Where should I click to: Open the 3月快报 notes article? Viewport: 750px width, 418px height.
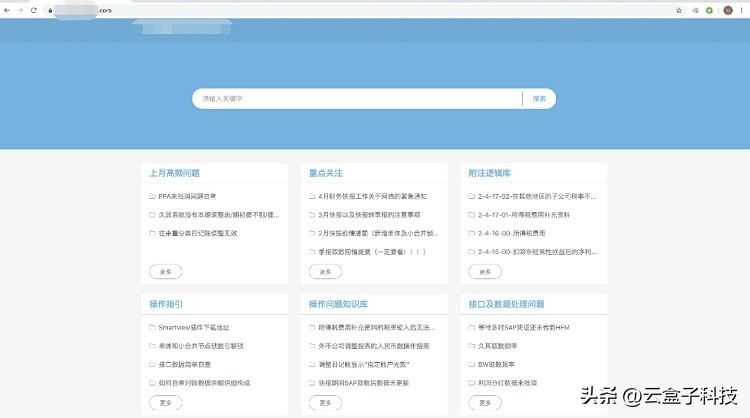tap(369, 215)
